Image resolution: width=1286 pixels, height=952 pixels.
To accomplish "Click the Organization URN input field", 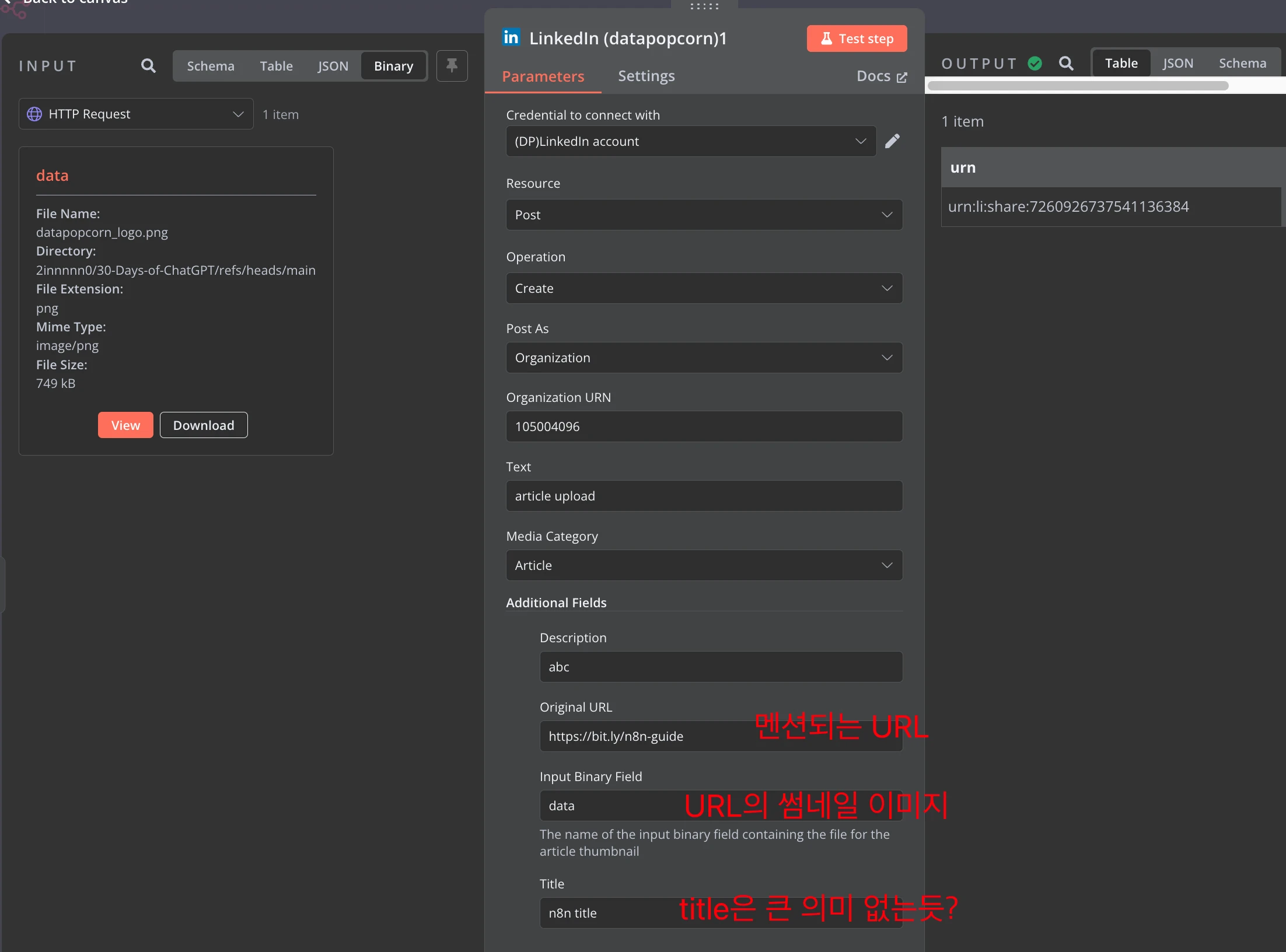I will [x=704, y=426].
